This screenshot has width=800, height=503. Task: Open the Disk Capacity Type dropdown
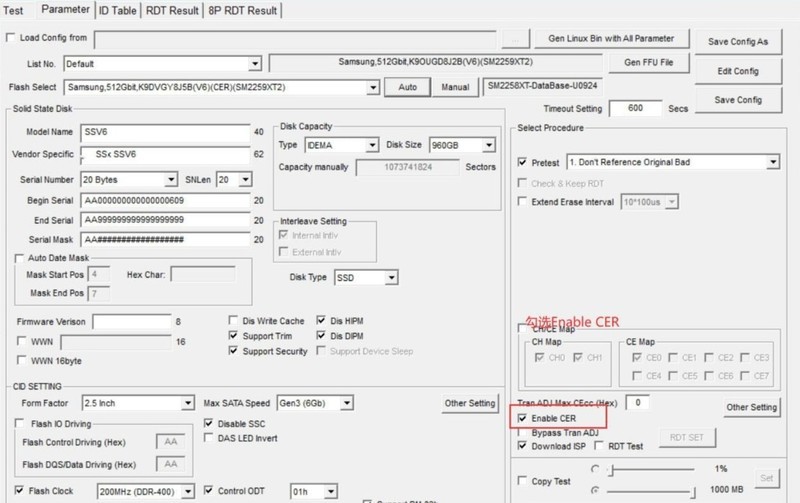[372, 145]
